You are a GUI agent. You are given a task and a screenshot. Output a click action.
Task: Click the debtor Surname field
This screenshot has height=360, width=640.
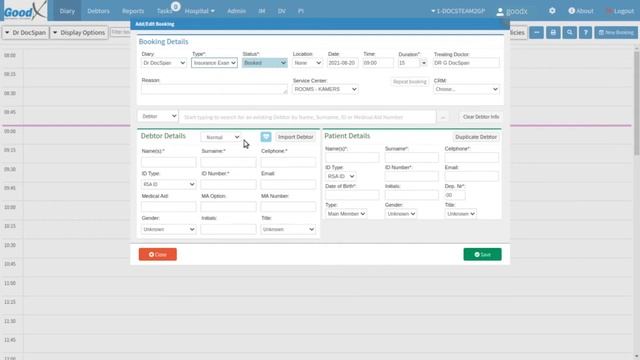(x=228, y=162)
